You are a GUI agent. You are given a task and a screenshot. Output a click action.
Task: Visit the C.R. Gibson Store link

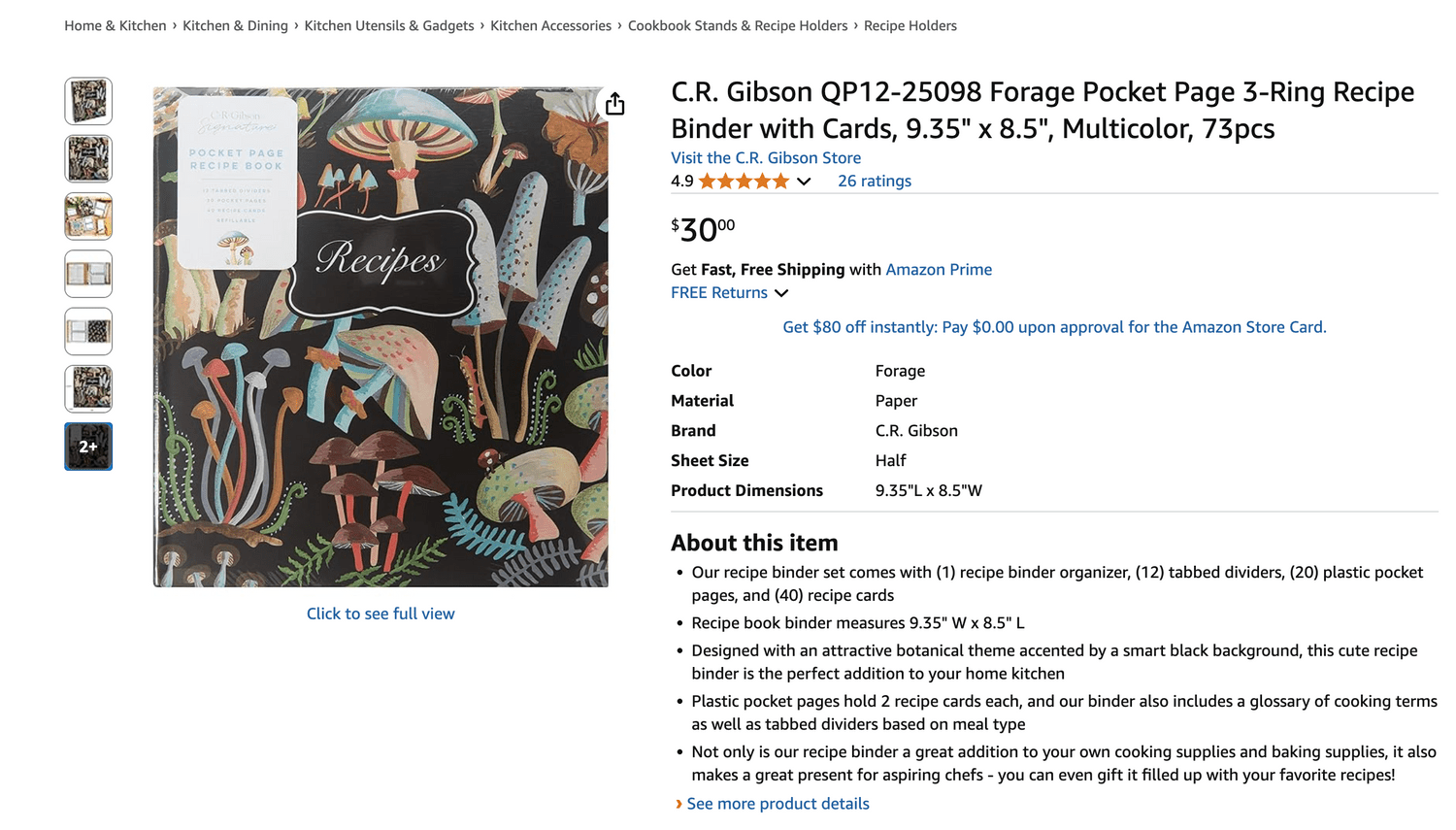pyautogui.click(x=766, y=158)
